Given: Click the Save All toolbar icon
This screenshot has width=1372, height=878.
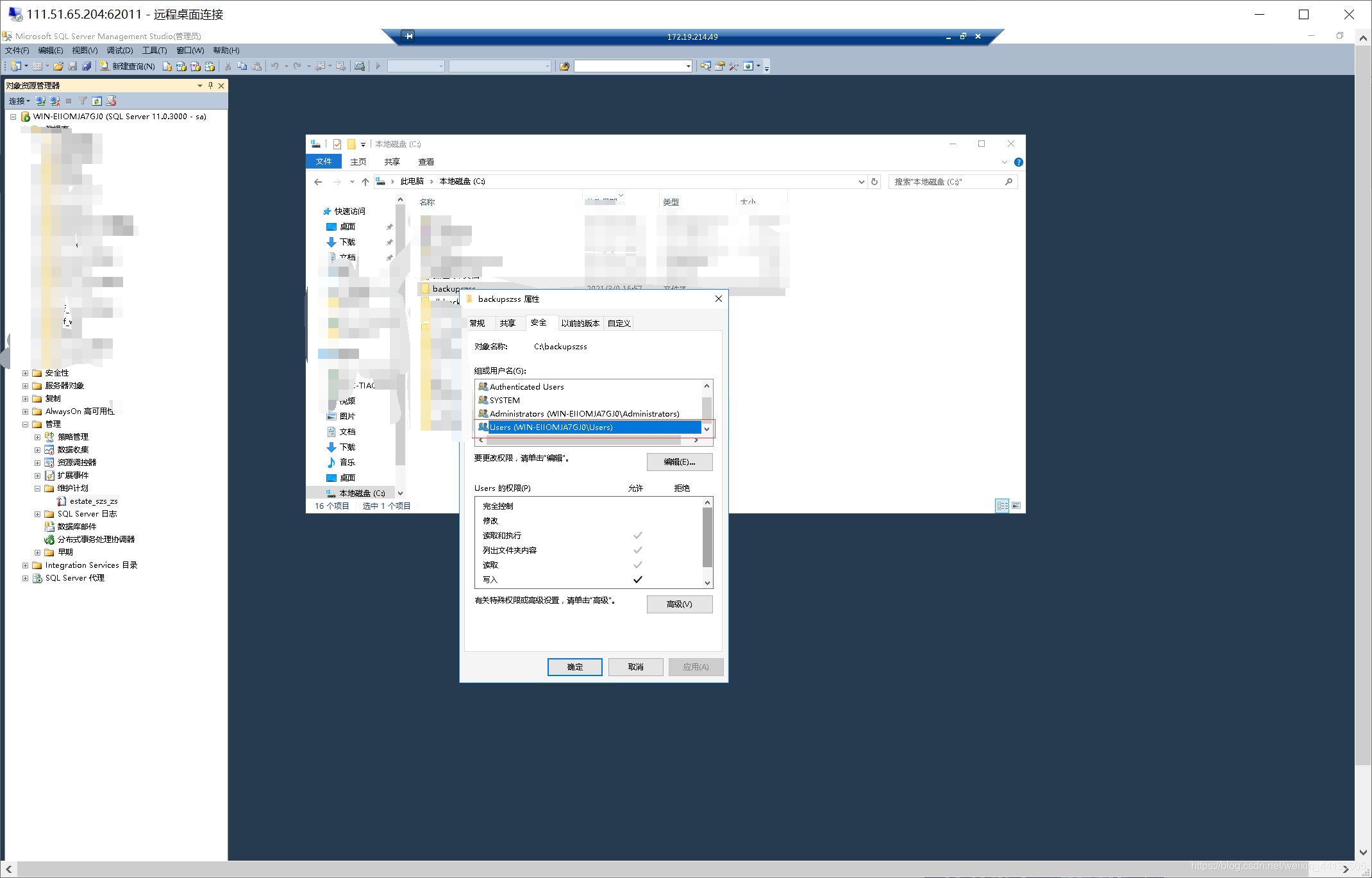Looking at the screenshot, I should coord(87,66).
